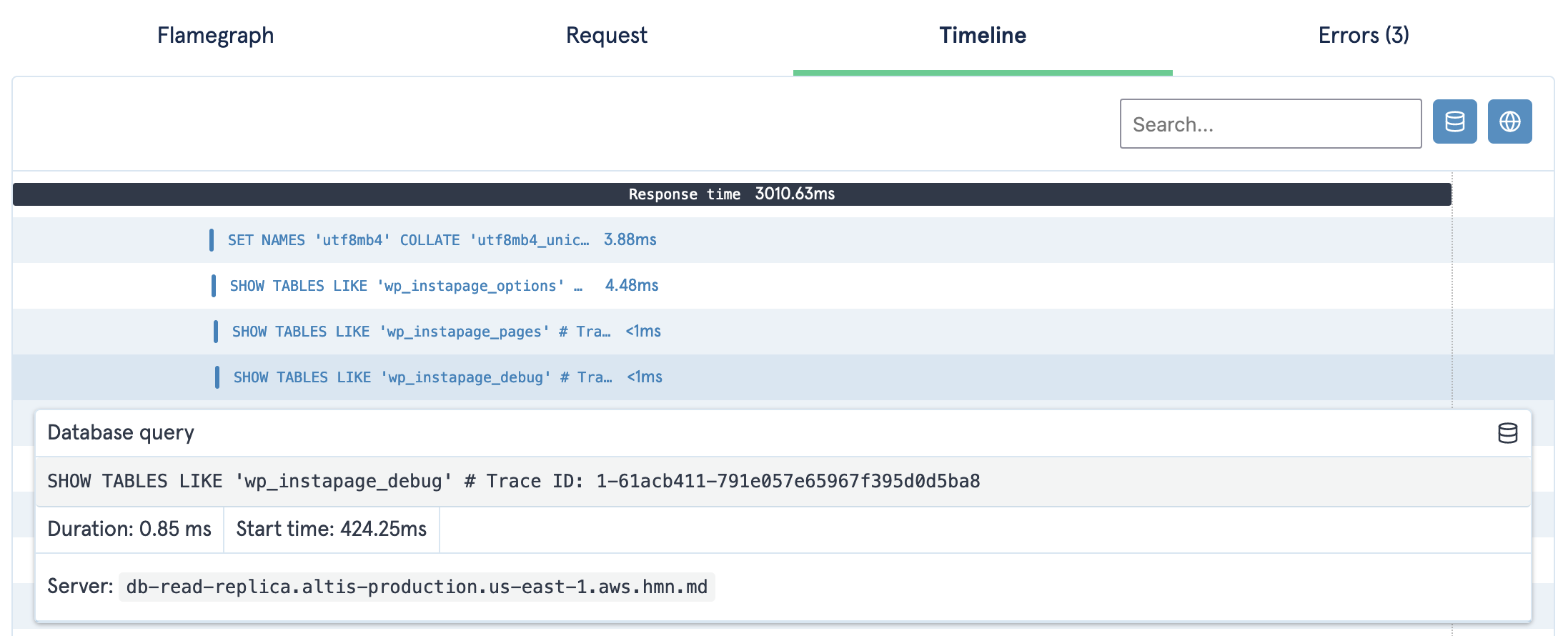
Task: Select the Timeline tab
Action: click(x=983, y=36)
